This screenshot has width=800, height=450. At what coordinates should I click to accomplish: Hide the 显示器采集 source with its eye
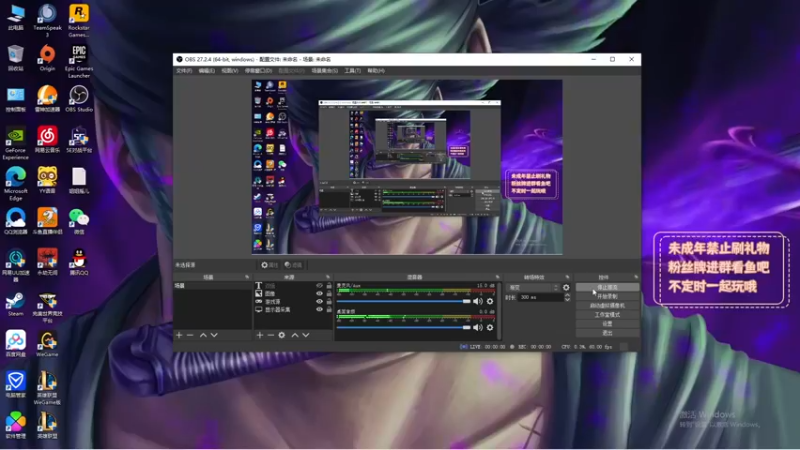point(319,309)
